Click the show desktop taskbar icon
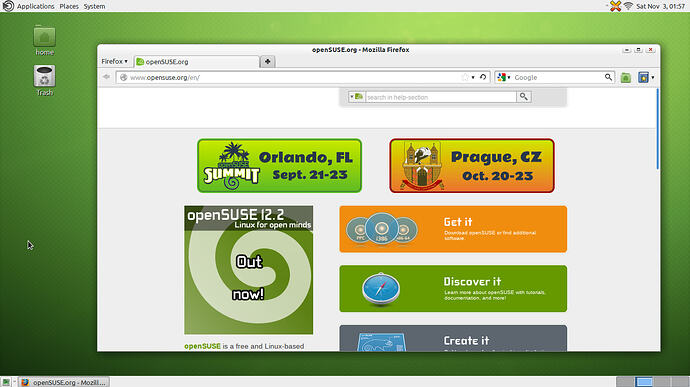 click(x=6, y=382)
